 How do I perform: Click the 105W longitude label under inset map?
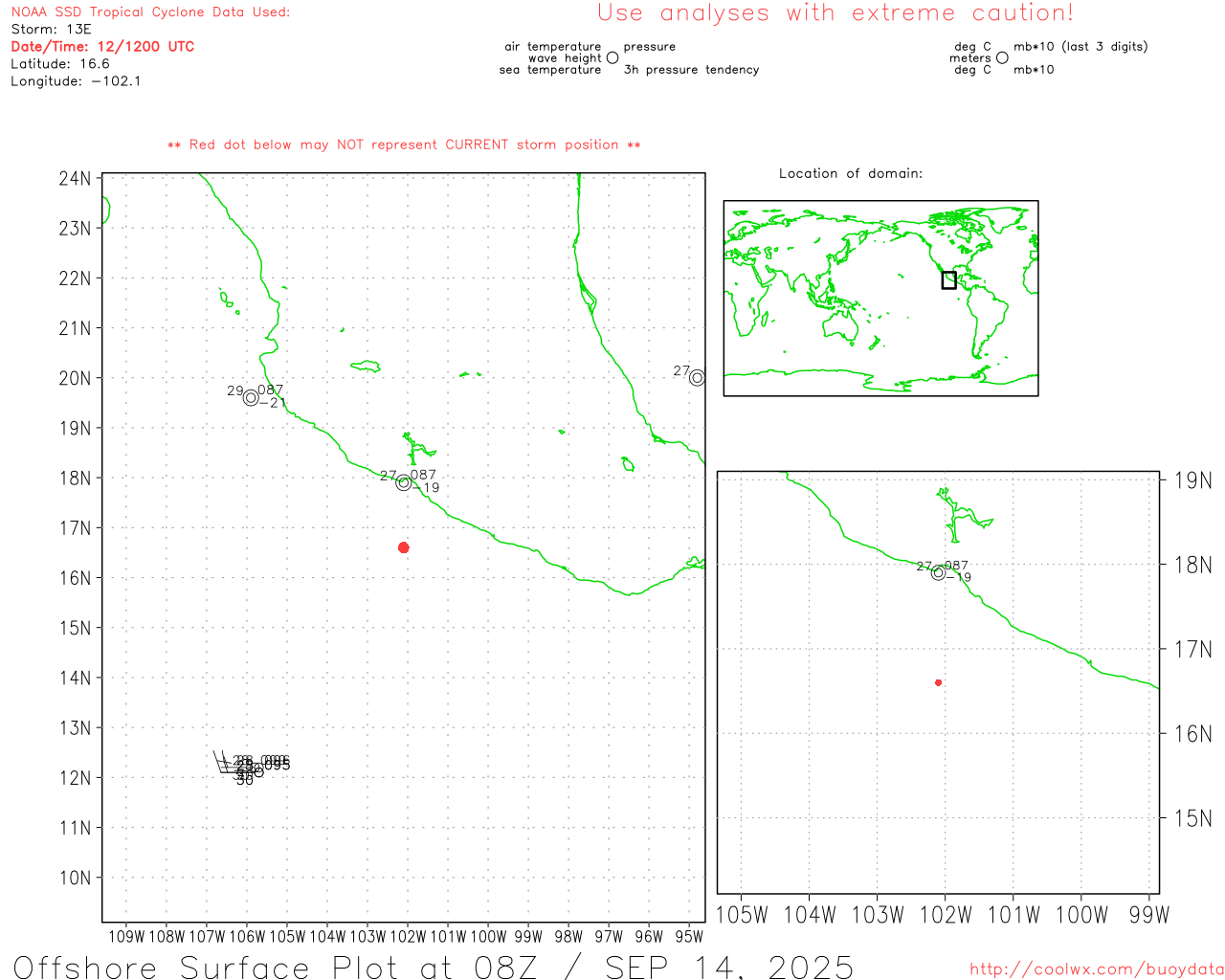tap(742, 915)
